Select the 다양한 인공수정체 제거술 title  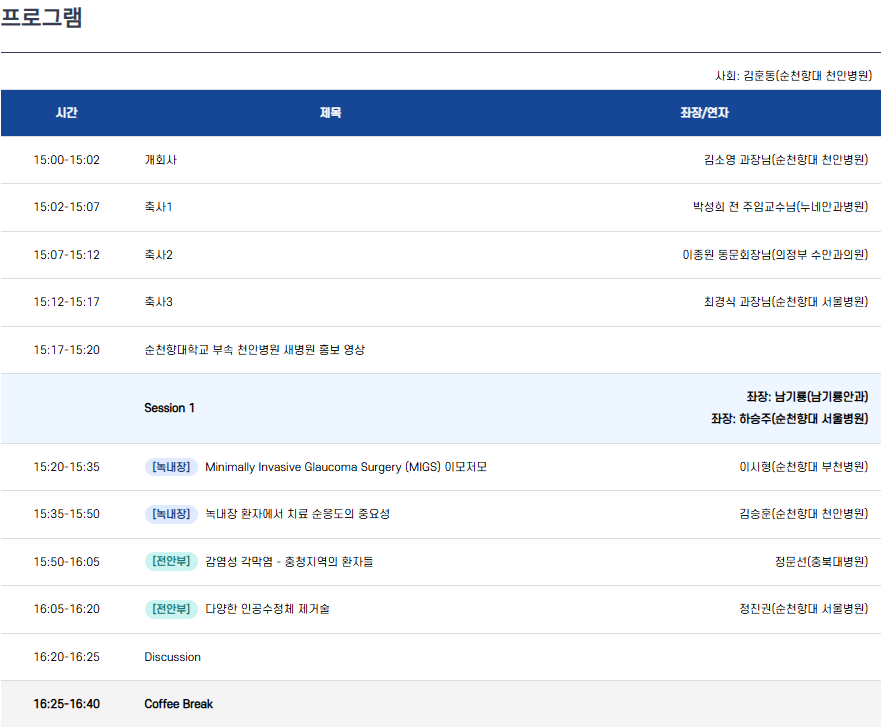(267, 609)
